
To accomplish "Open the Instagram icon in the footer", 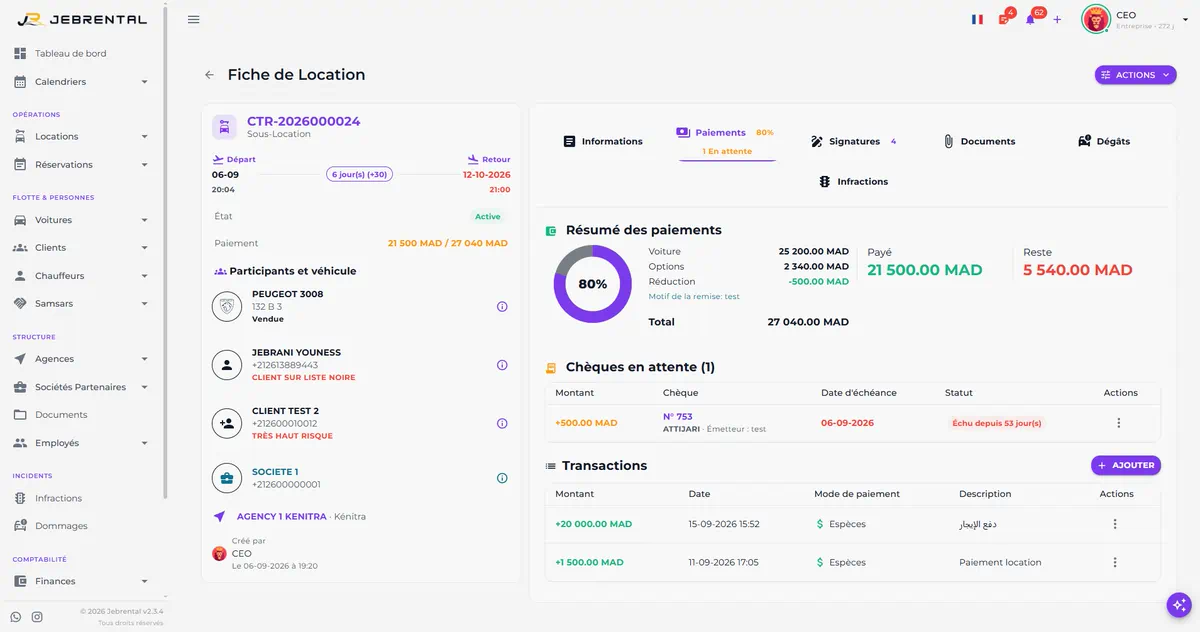I will click(x=37, y=617).
